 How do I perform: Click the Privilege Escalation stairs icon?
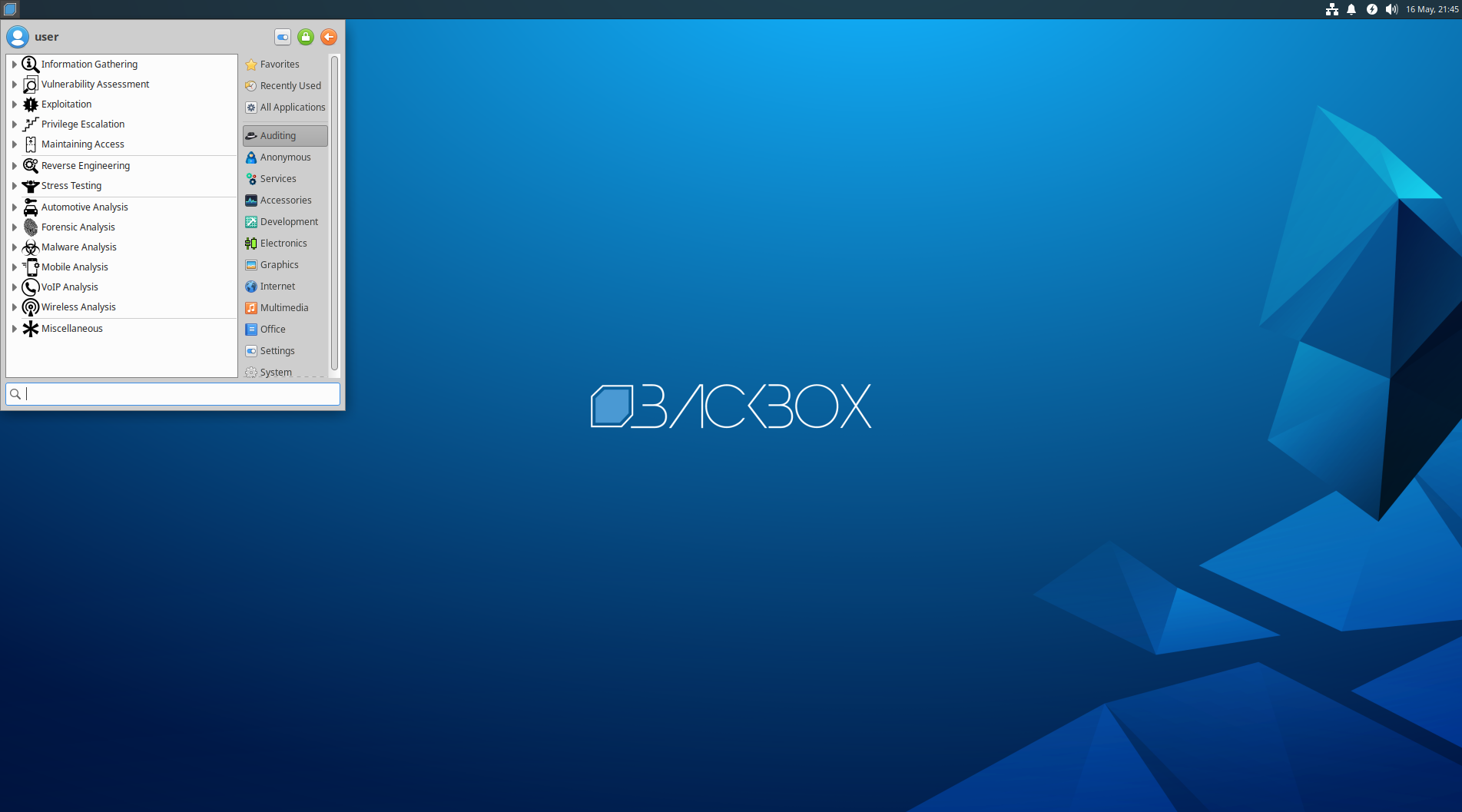coord(31,124)
